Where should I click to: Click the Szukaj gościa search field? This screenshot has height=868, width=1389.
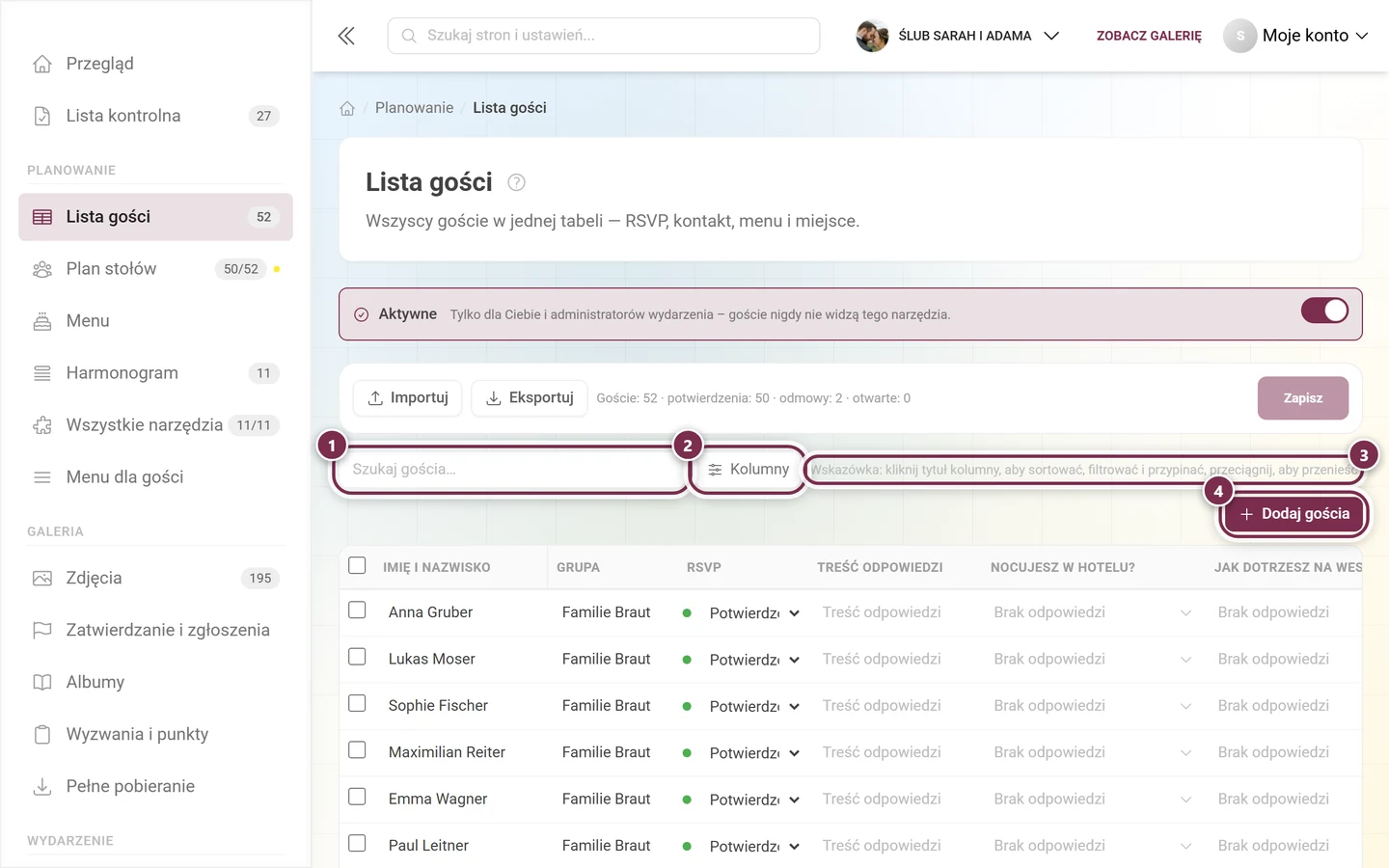(x=509, y=470)
